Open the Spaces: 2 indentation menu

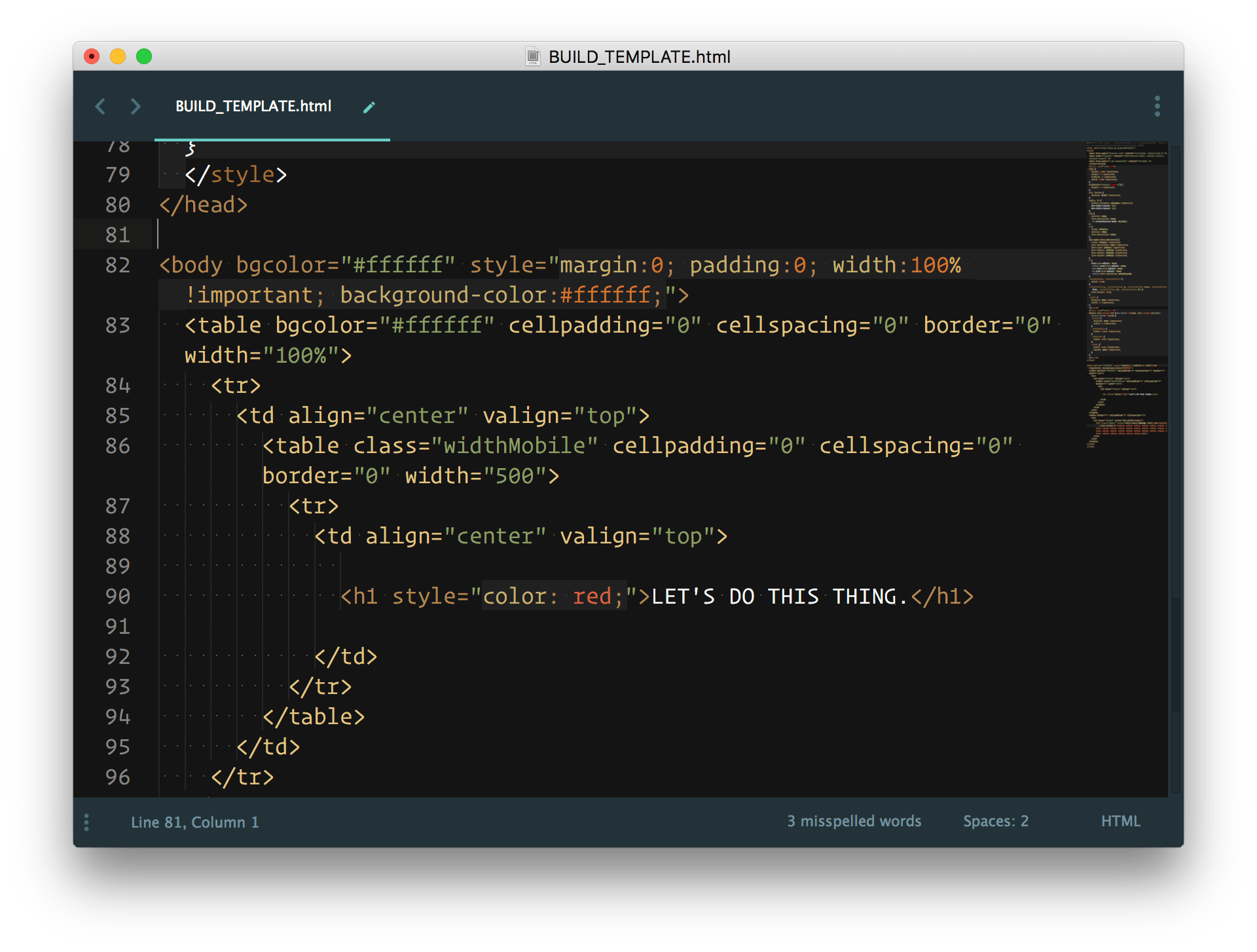tap(996, 821)
